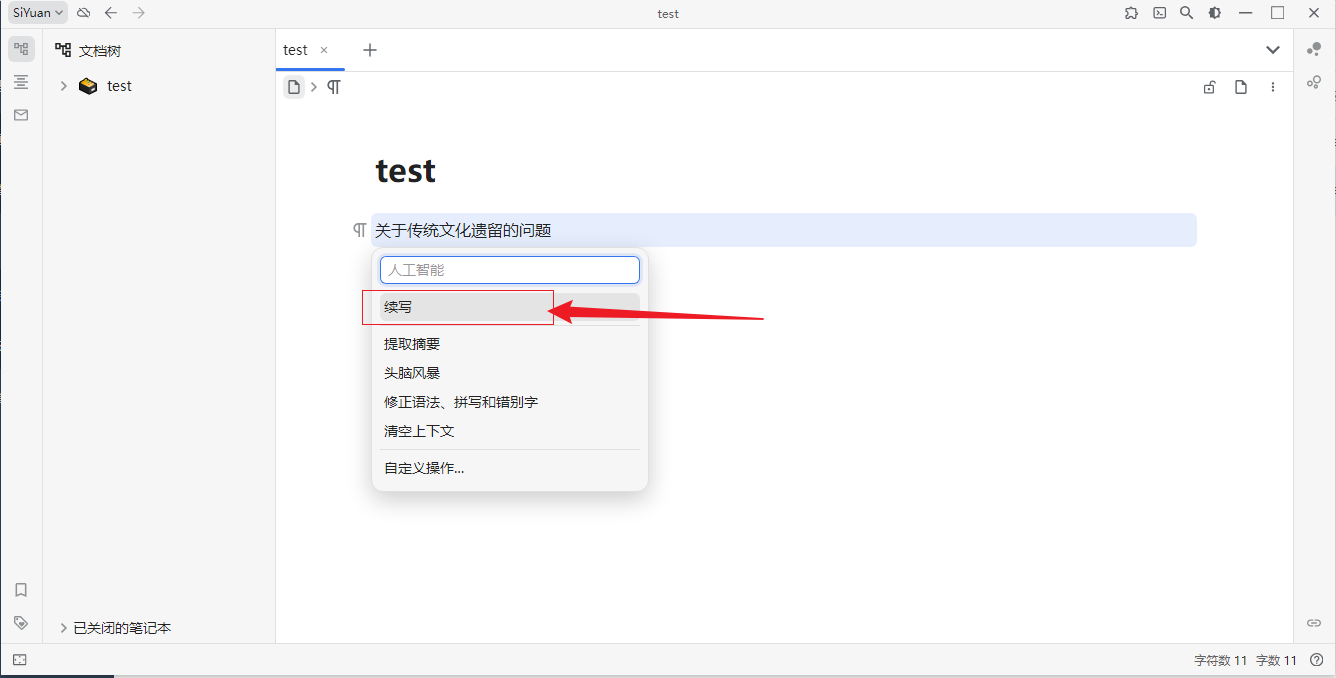The width and height of the screenshot is (1336, 678).
Task: Open the plugins puzzle icon
Action: [1131, 13]
